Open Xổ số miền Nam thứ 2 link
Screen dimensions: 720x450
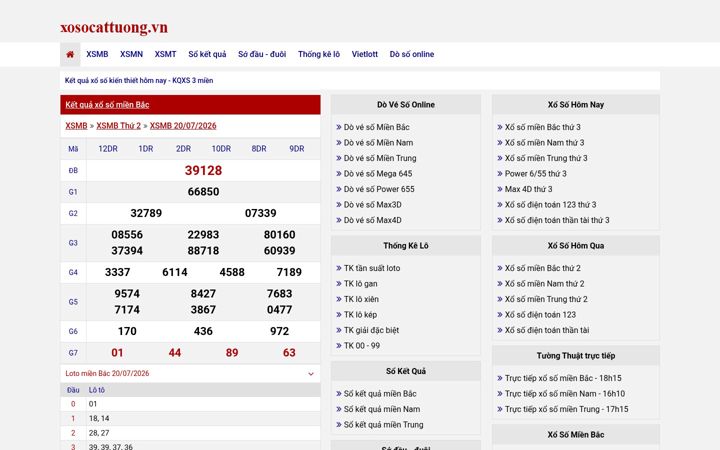[545, 284]
